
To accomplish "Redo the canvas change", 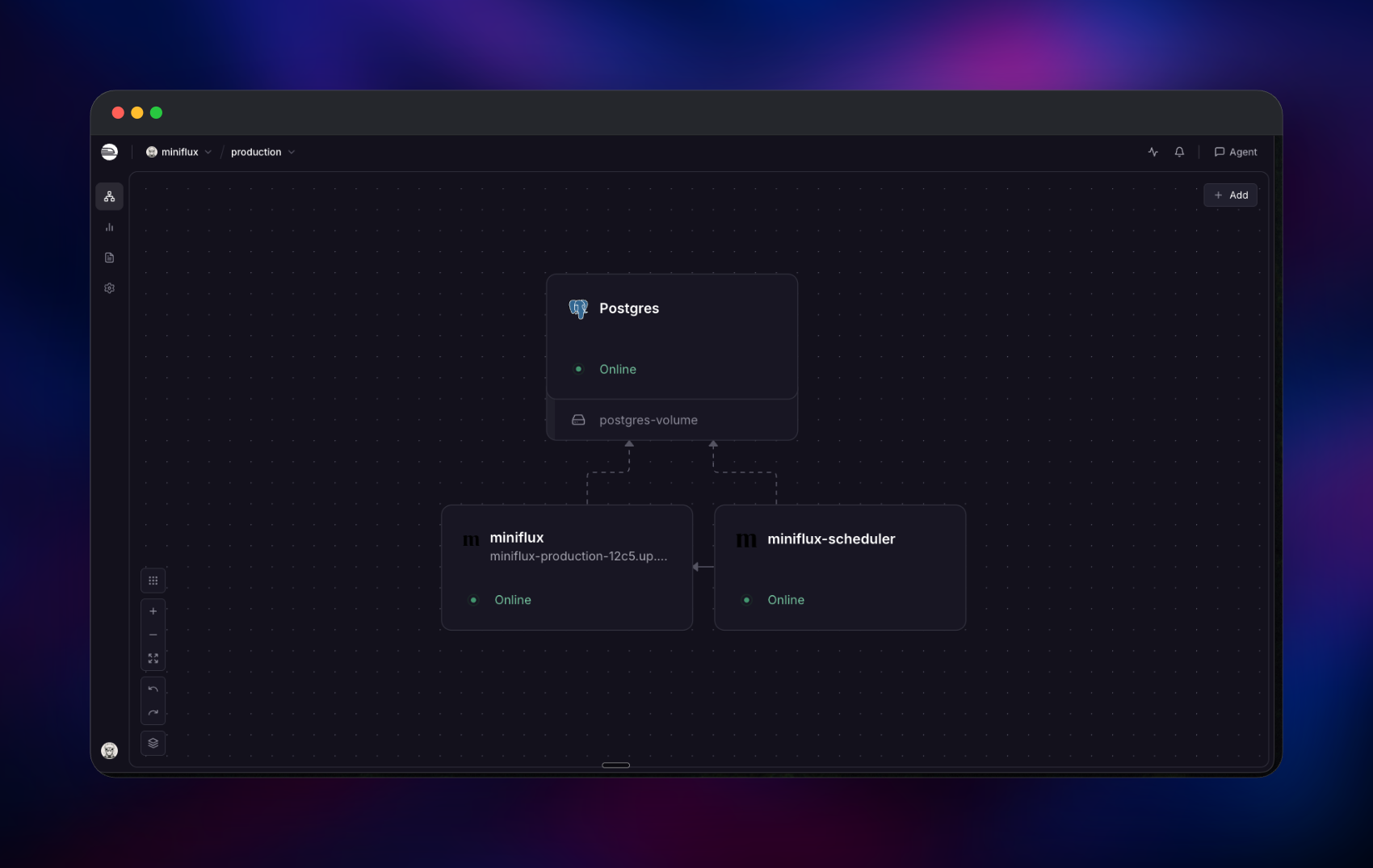I will click(x=153, y=713).
